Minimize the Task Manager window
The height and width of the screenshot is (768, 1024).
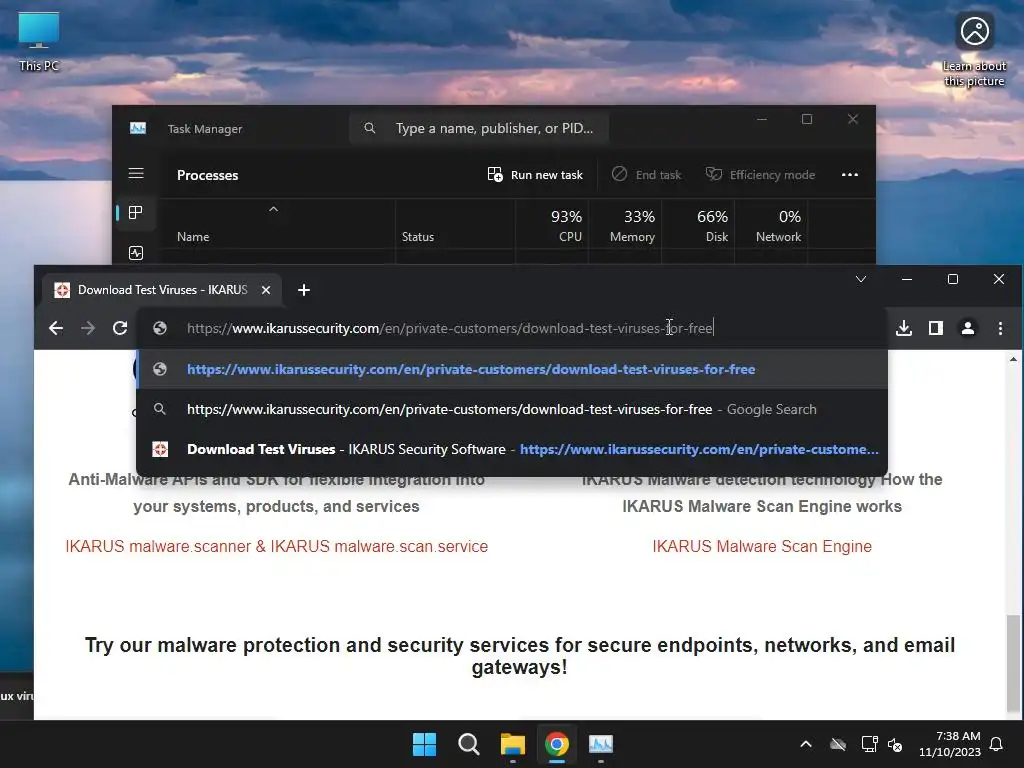coord(761,120)
